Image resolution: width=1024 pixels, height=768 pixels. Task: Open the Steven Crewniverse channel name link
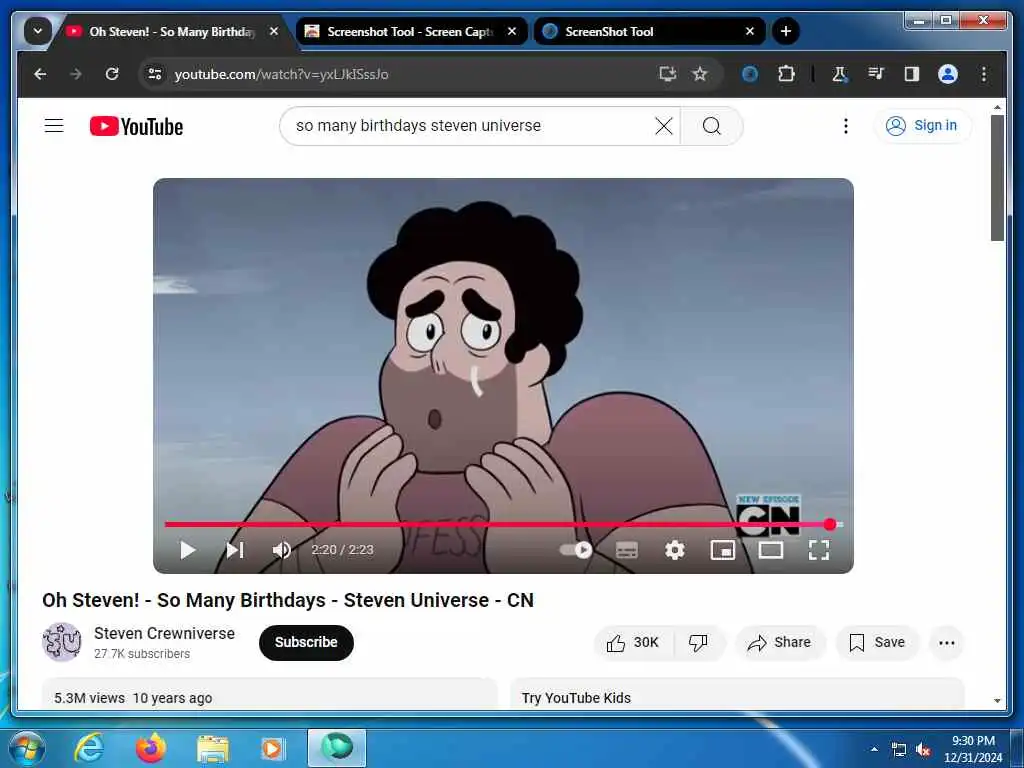(x=165, y=633)
